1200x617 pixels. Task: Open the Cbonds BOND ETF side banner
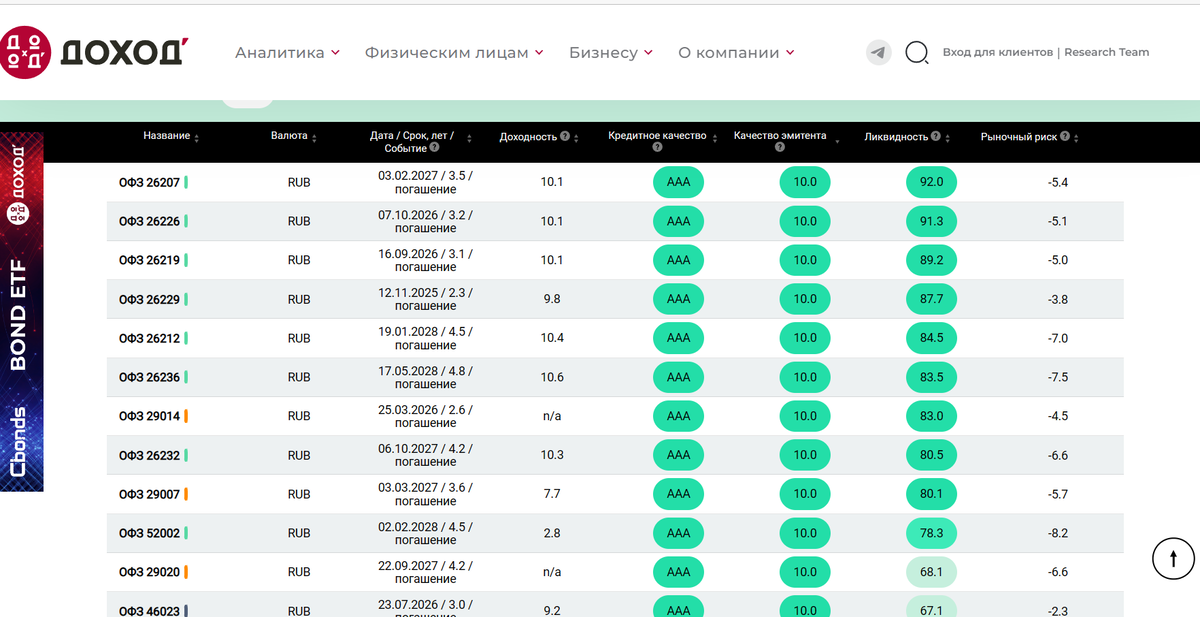pos(22,312)
